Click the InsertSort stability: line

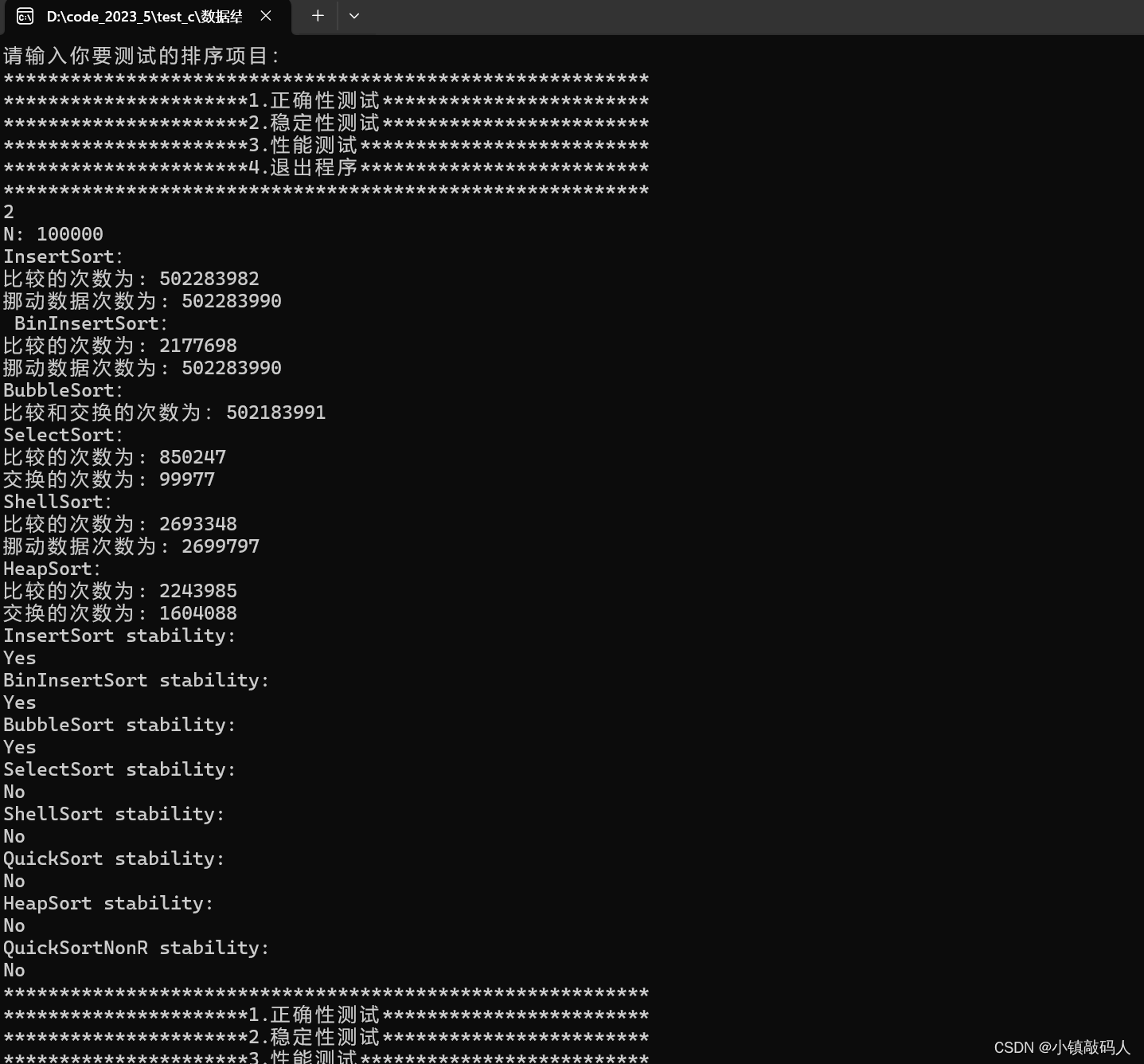pos(119,636)
